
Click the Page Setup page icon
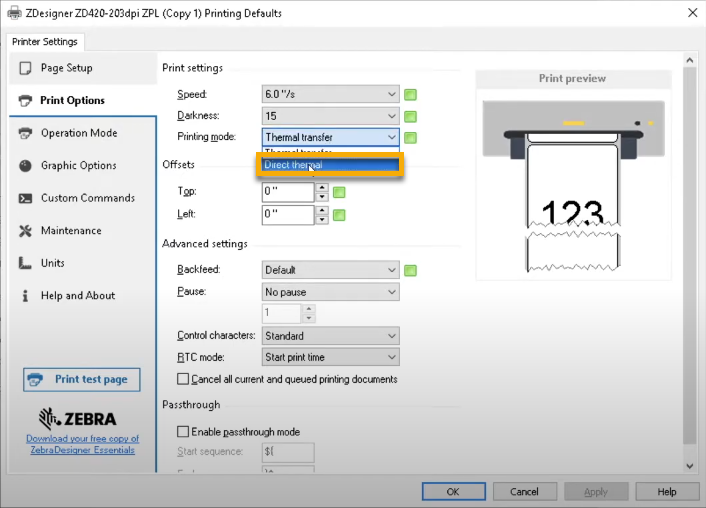point(25,68)
